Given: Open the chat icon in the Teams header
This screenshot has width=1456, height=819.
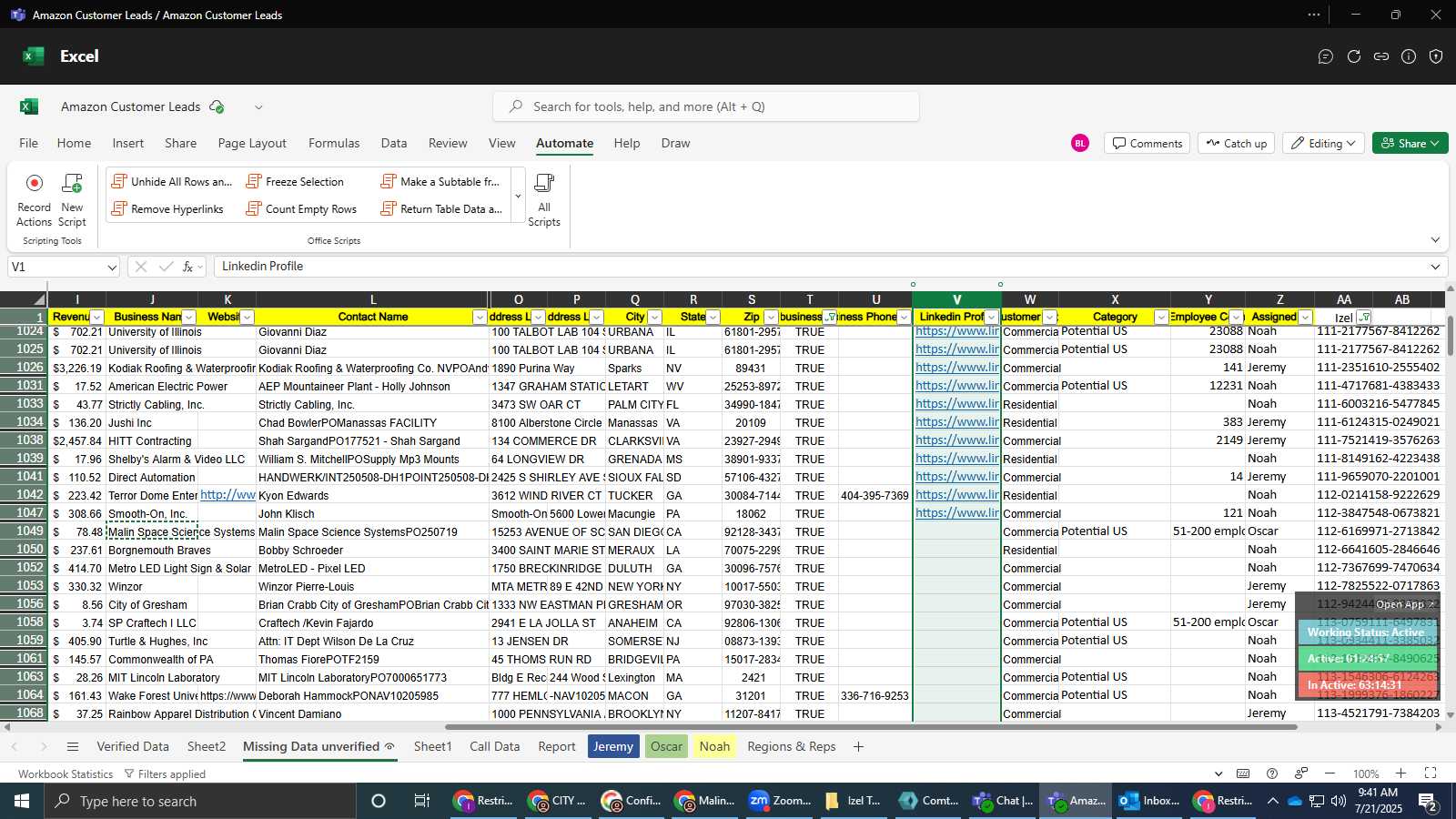Looking at the screenshot, I should (x=1326, y=56).
